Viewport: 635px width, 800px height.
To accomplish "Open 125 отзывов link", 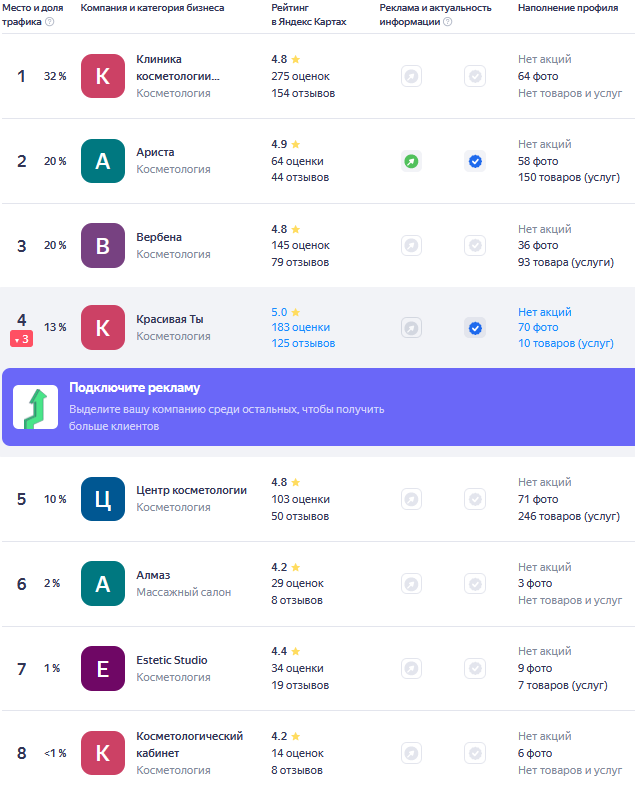I will pos(303,343).
